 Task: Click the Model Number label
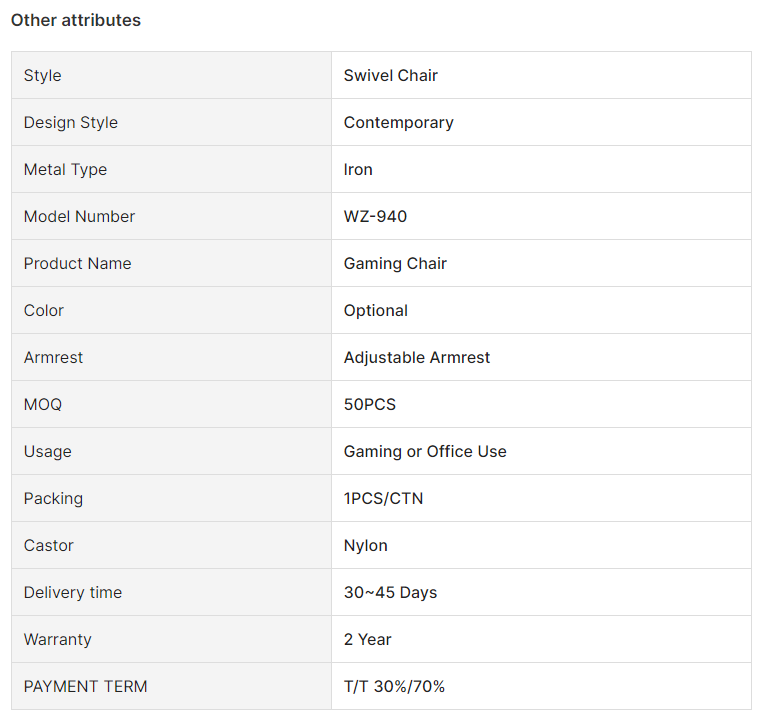(79, 216)
